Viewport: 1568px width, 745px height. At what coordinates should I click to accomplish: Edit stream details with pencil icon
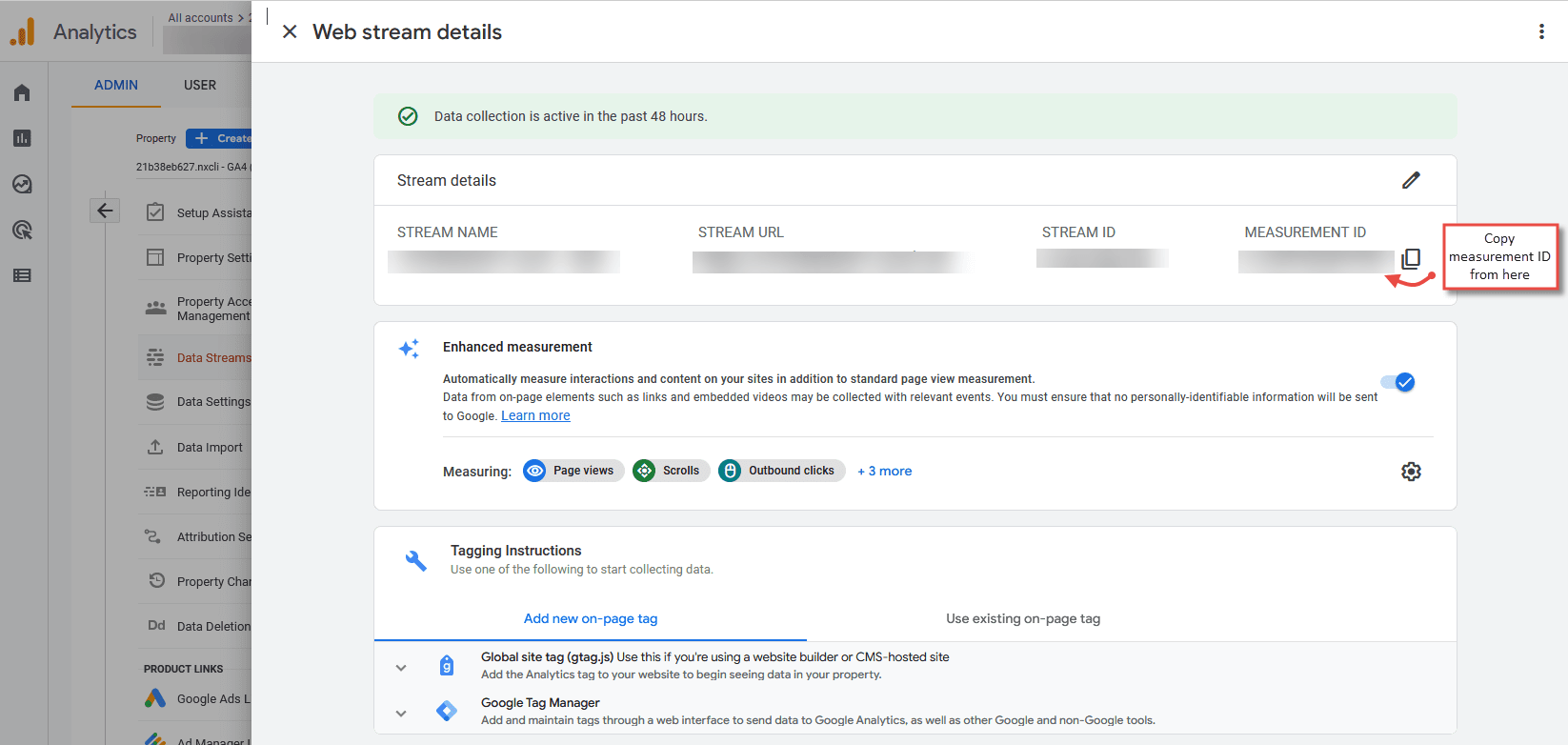point(1411,180)
